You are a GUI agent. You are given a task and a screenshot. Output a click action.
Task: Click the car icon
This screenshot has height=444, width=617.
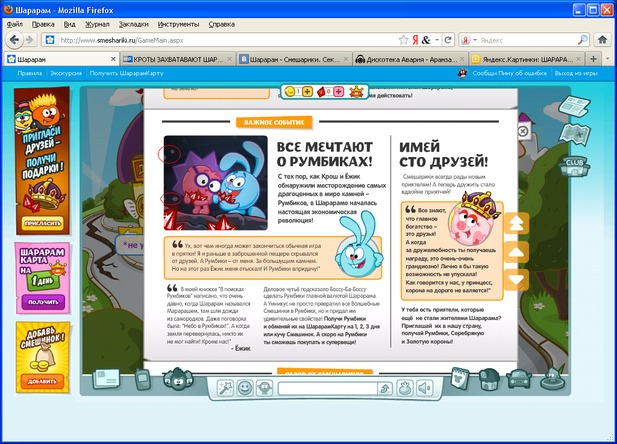tap(519, 379)
